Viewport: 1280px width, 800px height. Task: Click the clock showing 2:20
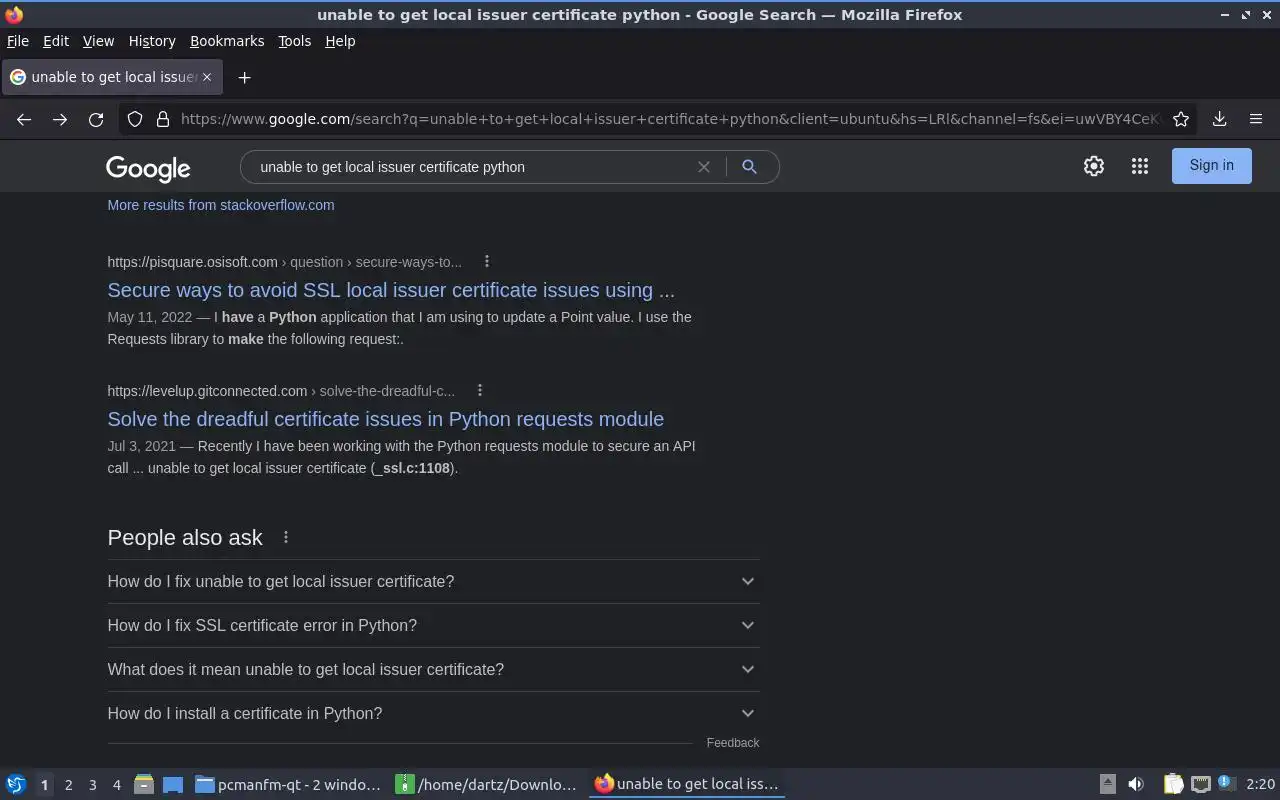pos(1260,785)
